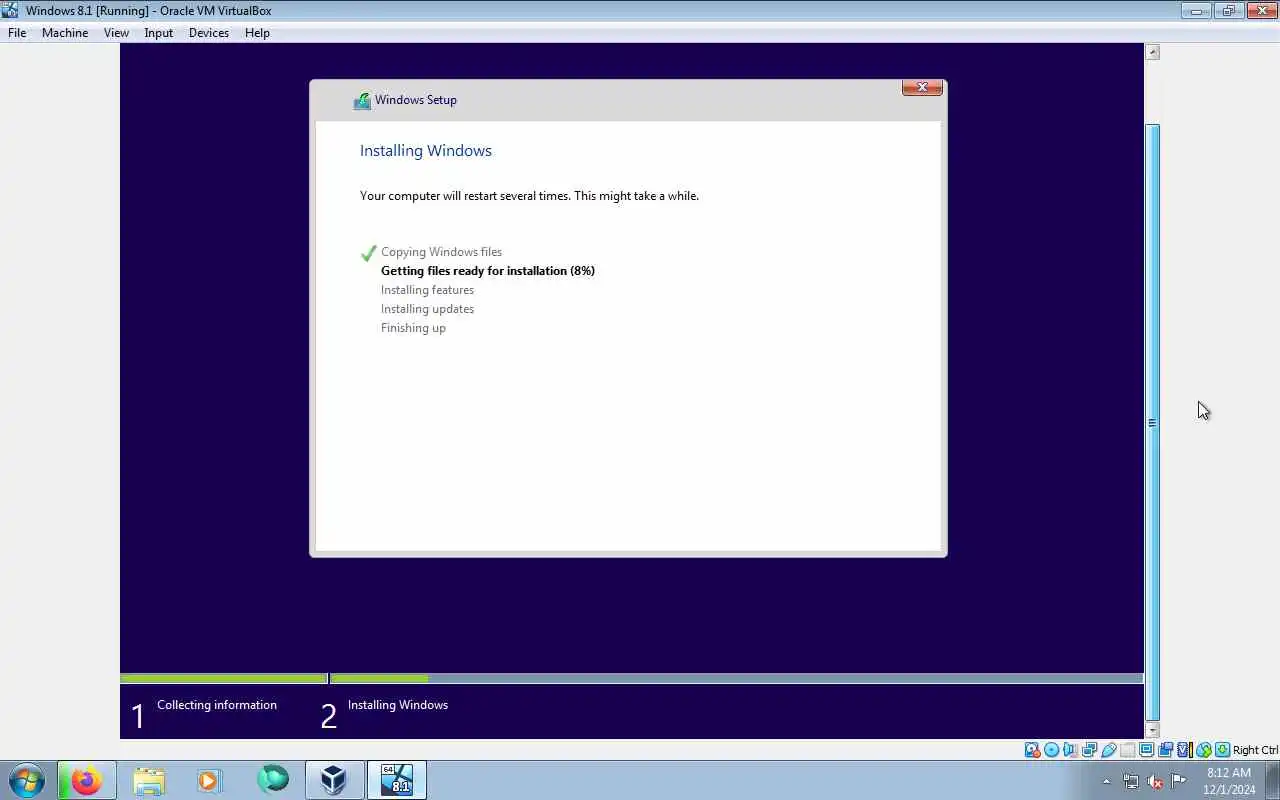
Task: Click the Collecting information progress bar
Action: (x=223, y=678)
